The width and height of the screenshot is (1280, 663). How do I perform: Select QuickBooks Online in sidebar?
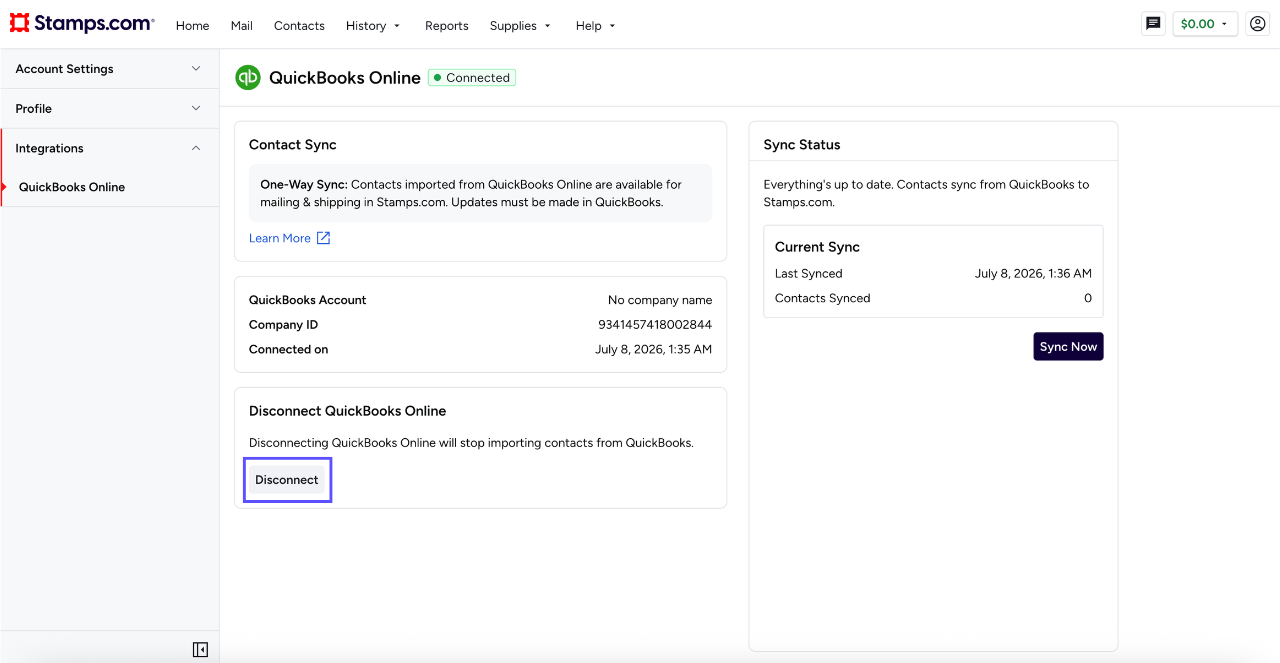coord(72,187)
